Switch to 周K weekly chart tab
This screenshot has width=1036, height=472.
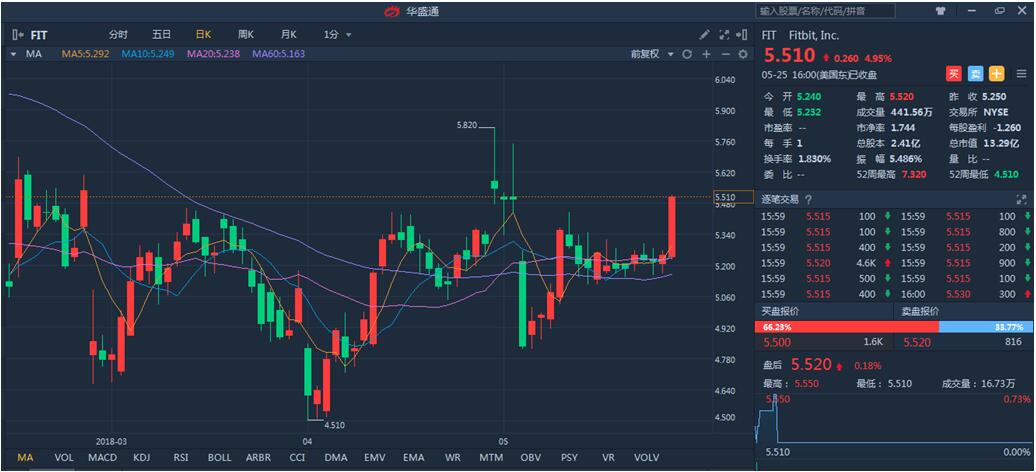point(246,34)
